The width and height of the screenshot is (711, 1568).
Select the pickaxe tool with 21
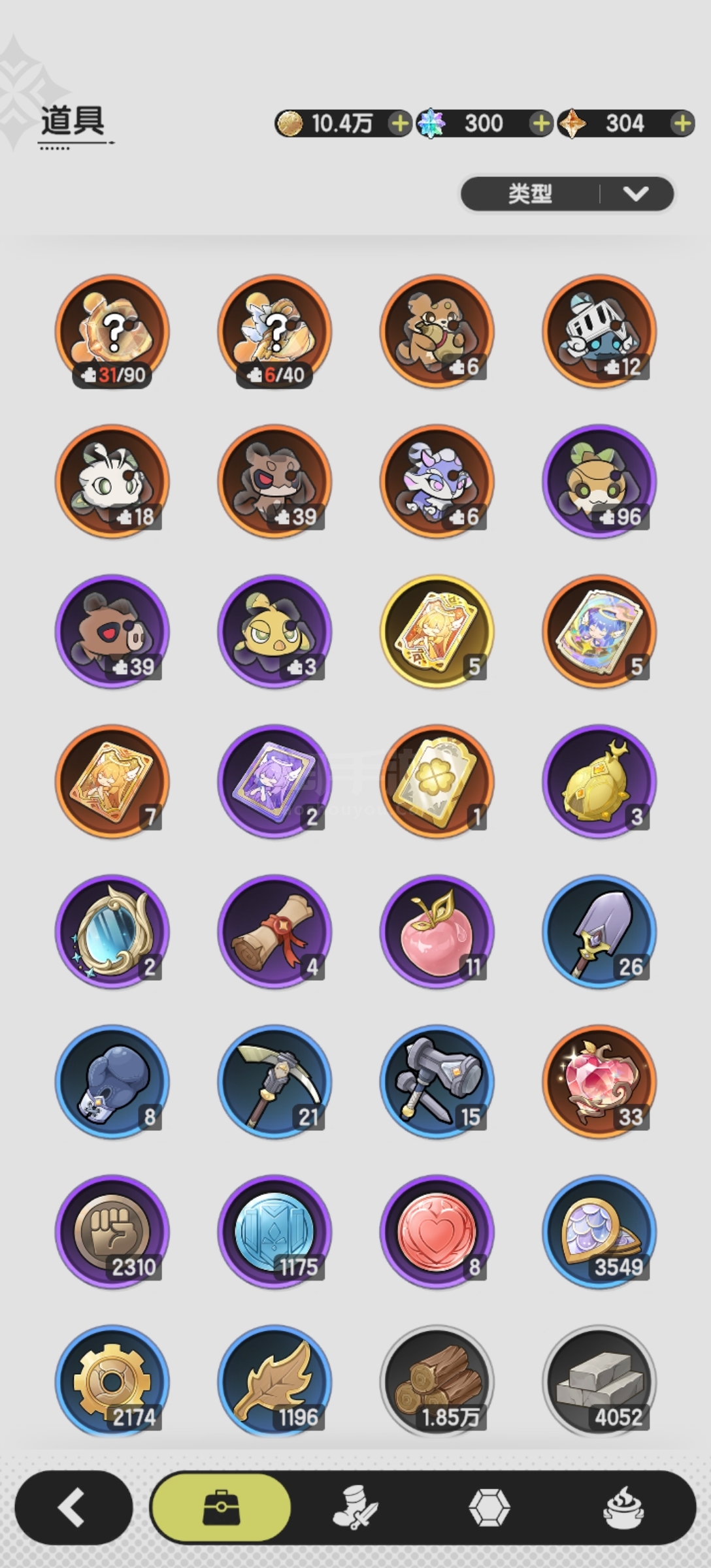[x=274, y=1082]
